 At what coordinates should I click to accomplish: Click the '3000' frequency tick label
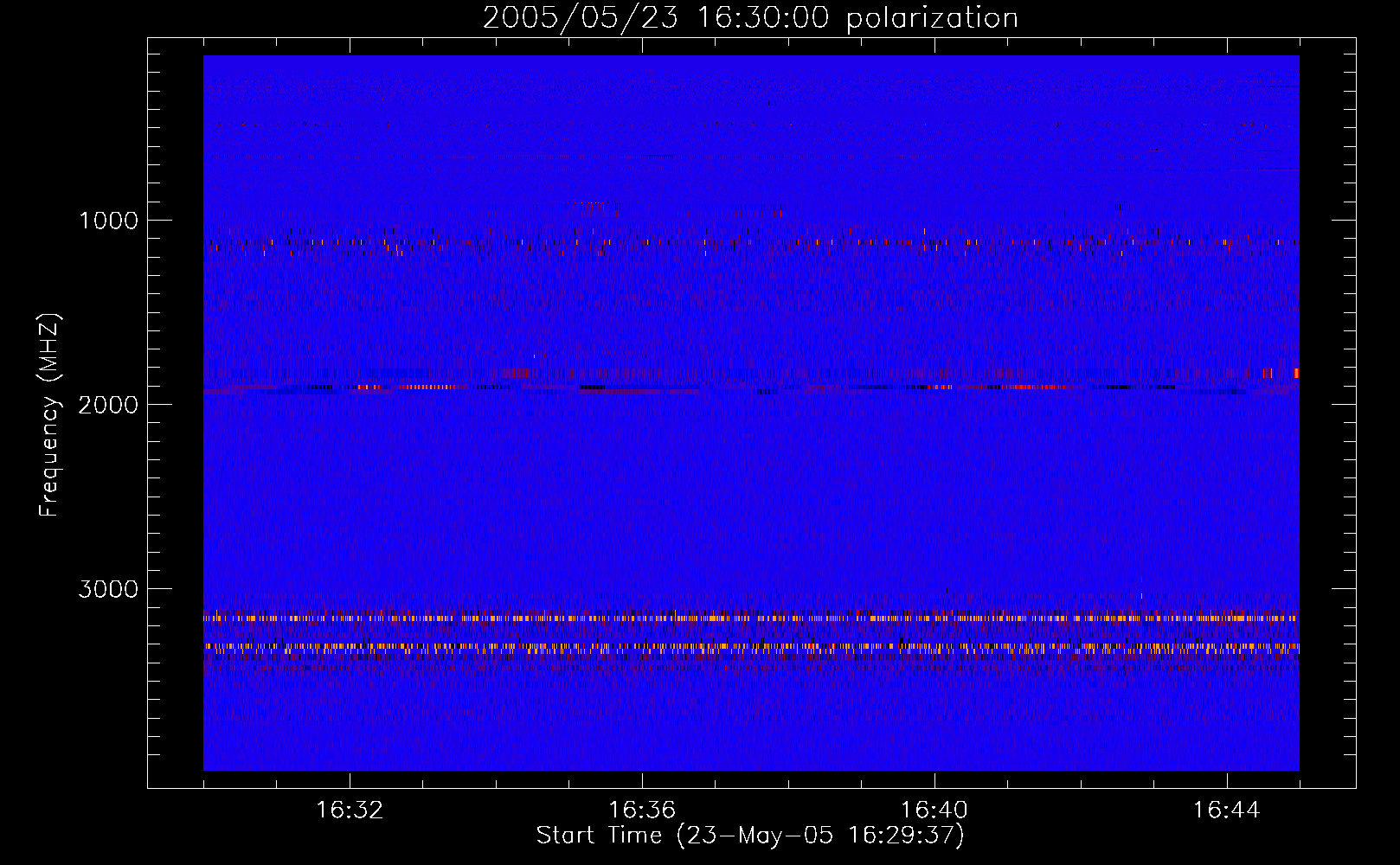(108, 589)
